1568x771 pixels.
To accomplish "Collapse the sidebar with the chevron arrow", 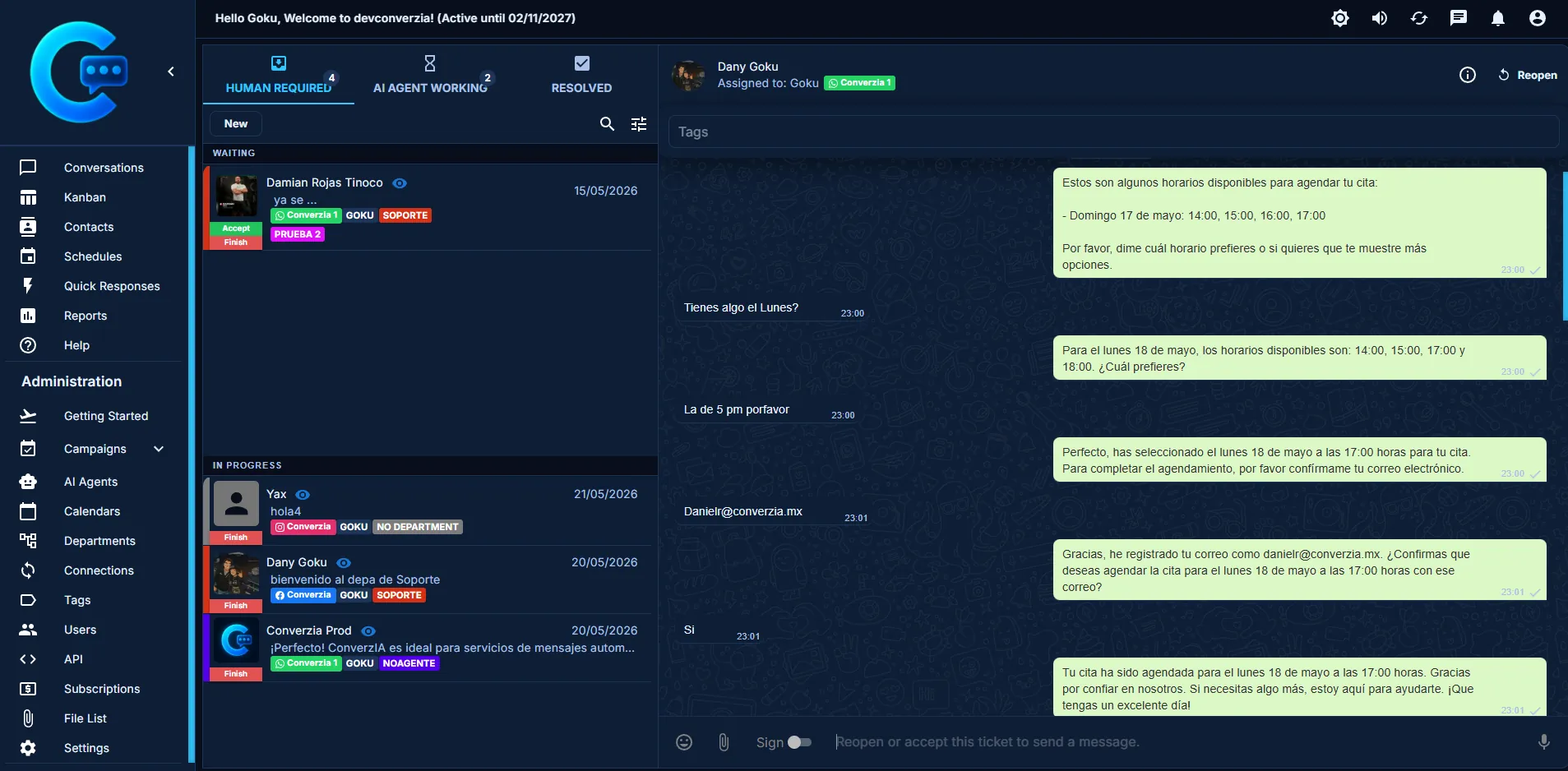I will [x=171, y=72].
